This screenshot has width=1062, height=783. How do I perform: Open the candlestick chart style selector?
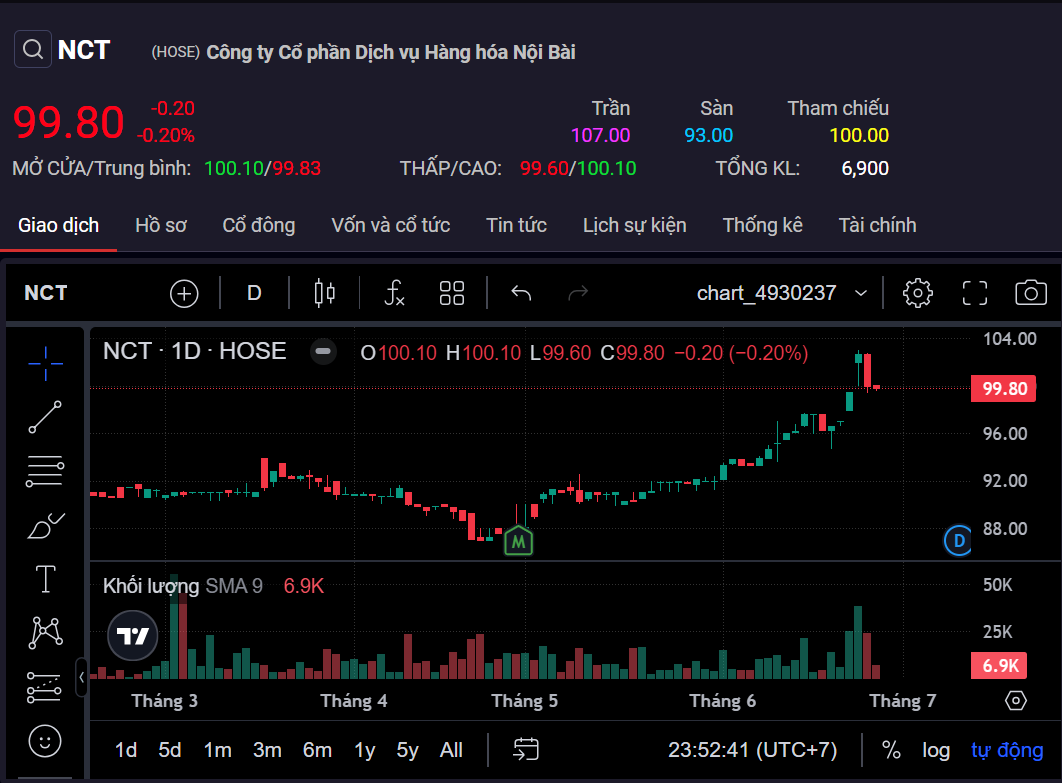(324, 292)
